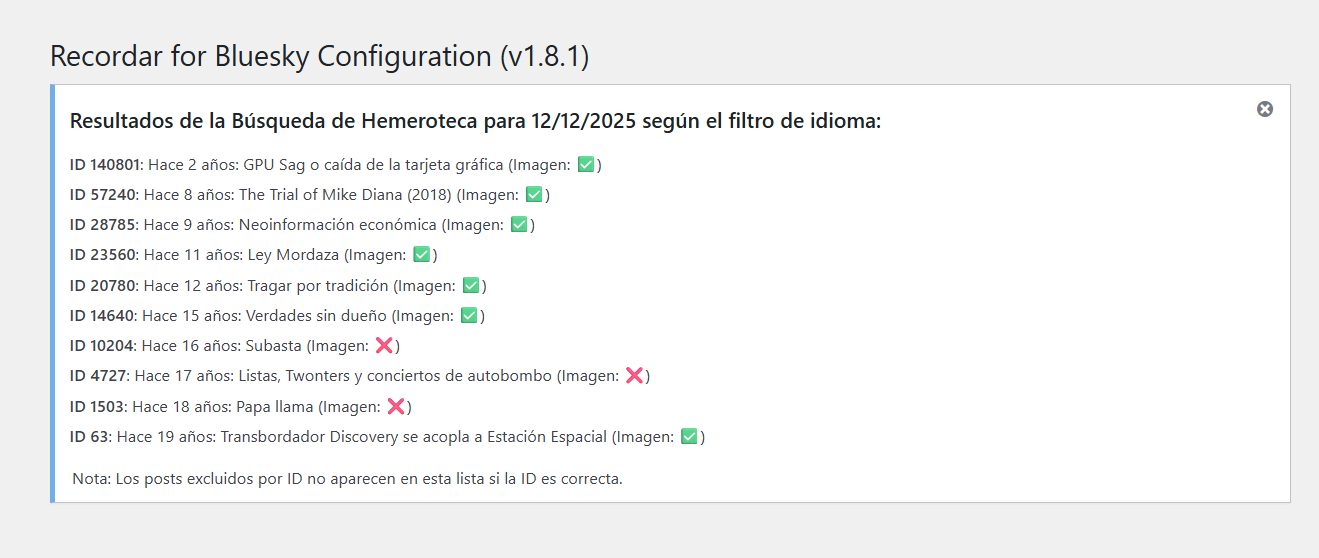The image size is (1319, 558).
Task: Click the red cross next to Subasta
Action: pyautogui.click(x=384, y=346)
